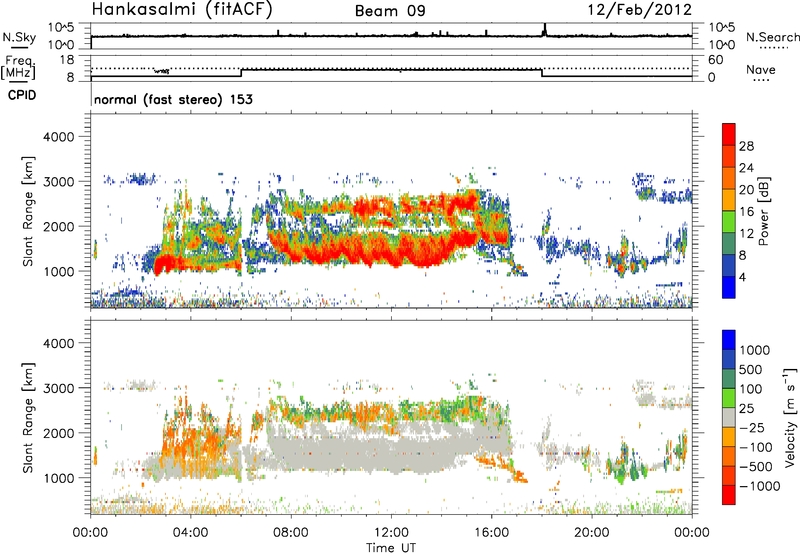Click the 'N.Sky' legend label
This screenshot has width=800, height=554.
click(19, 37)
